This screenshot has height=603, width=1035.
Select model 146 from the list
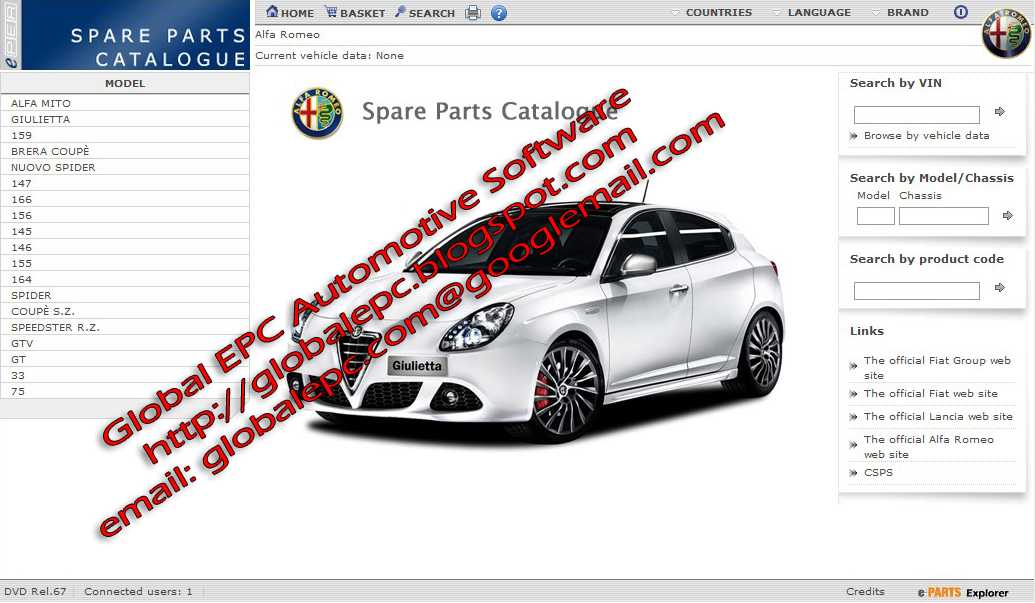pos(125,247)
